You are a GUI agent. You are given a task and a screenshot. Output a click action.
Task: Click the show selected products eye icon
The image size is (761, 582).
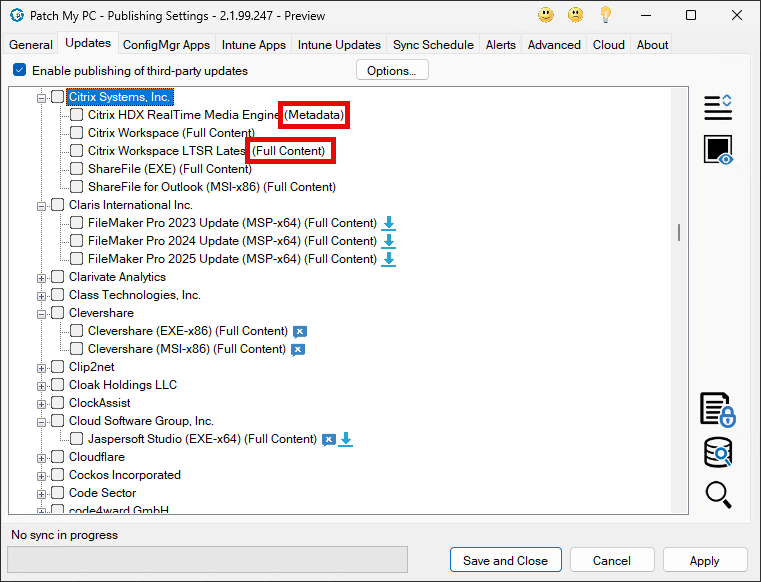718,150
